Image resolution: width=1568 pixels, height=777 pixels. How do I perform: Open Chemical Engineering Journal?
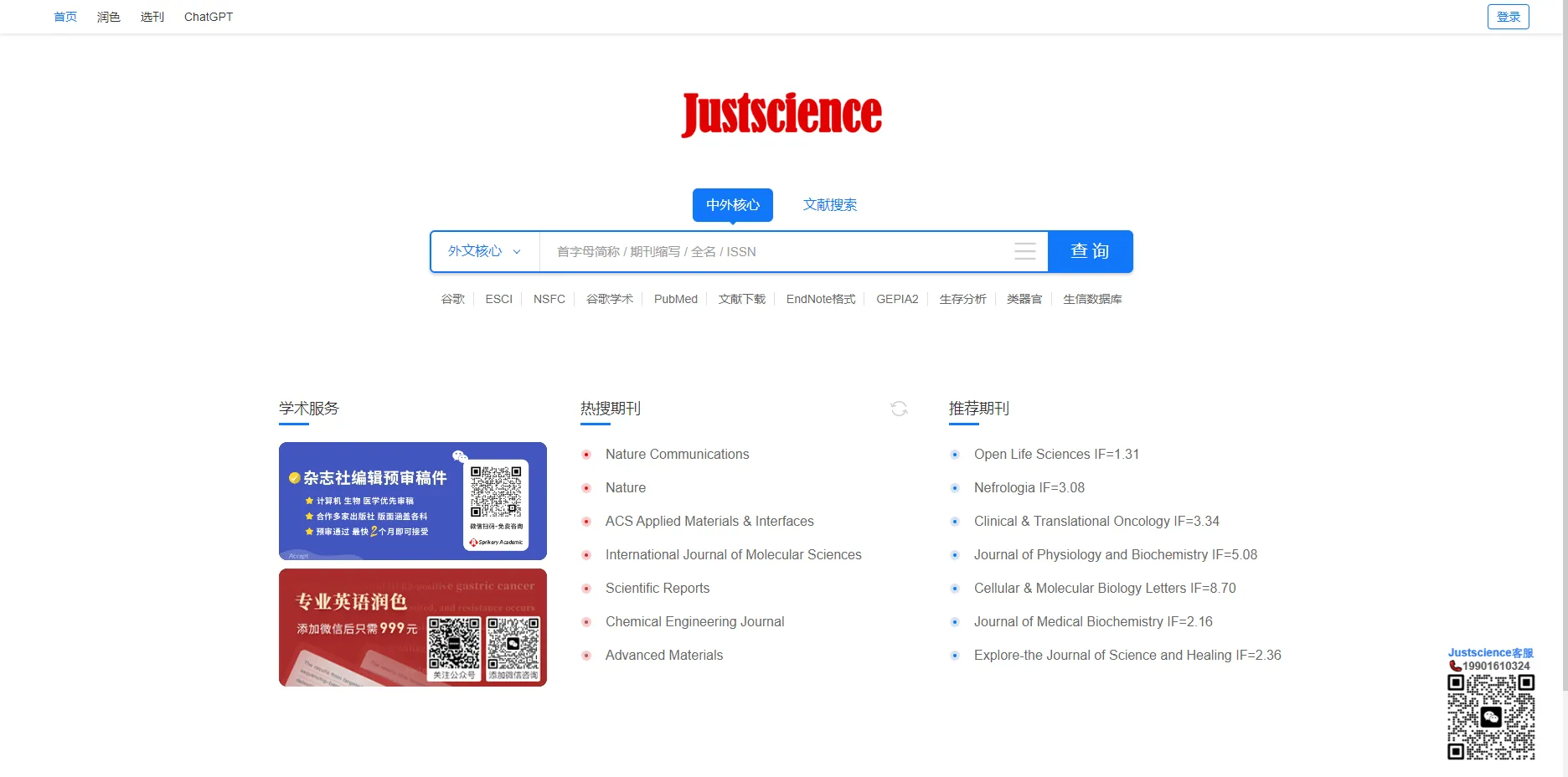[695, 622]
